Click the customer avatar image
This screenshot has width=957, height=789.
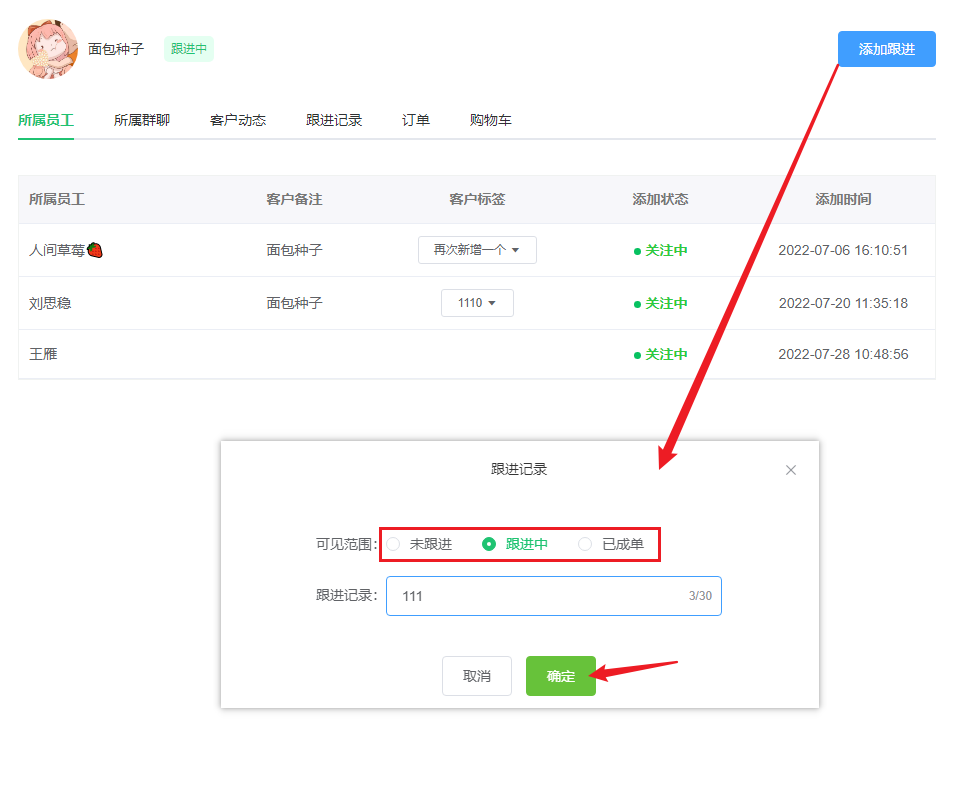(47, 49)
